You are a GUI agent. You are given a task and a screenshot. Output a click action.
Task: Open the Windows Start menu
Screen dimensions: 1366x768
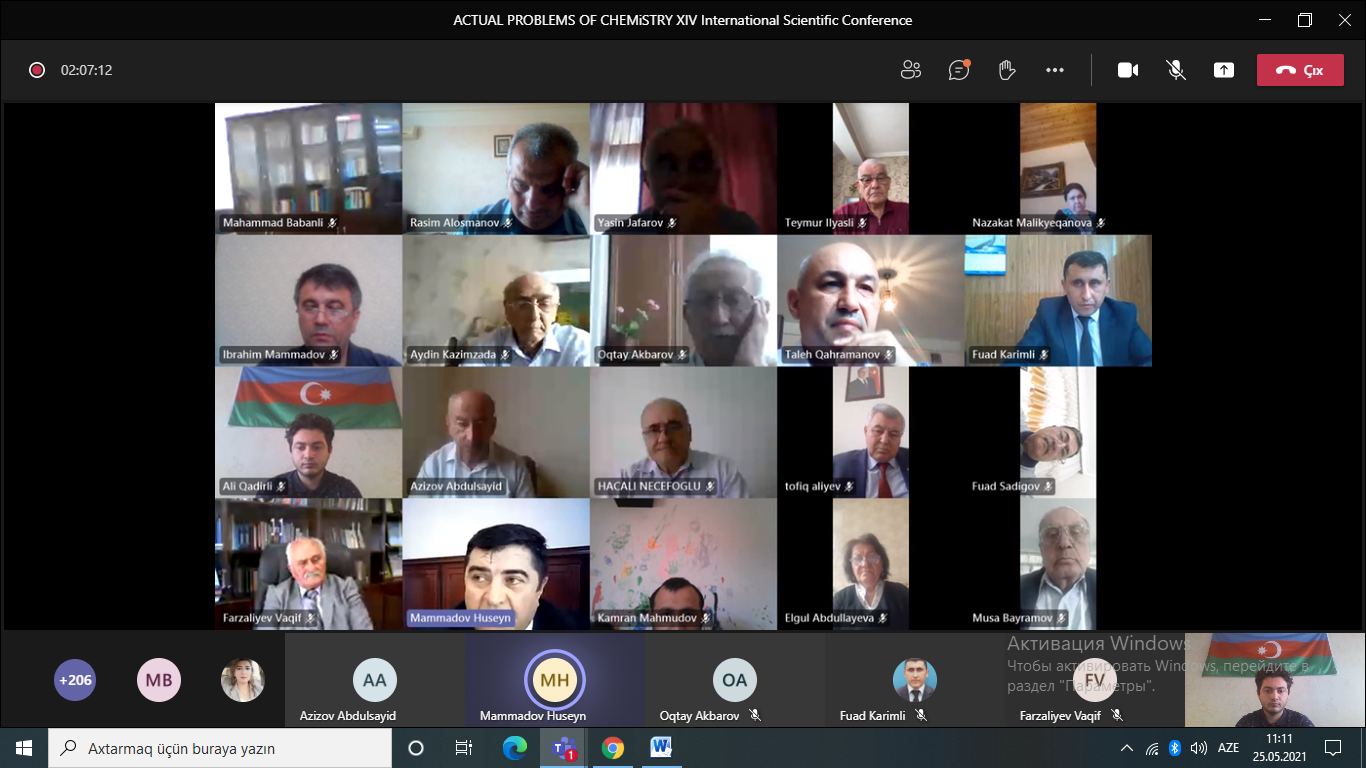pyautogui.click(x=24, y=748)
